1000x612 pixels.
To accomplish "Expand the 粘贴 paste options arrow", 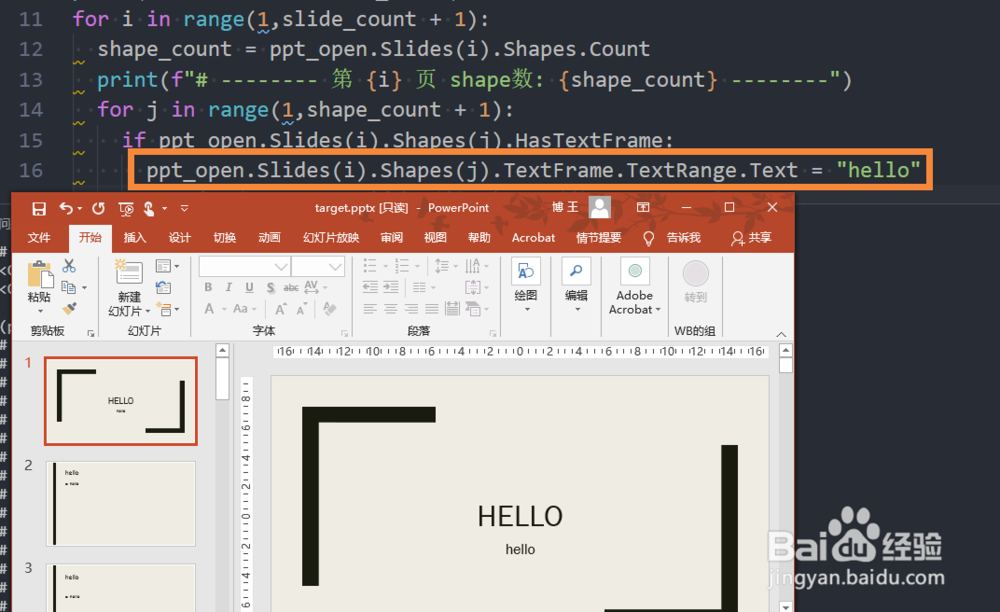I will click(40, 311).
